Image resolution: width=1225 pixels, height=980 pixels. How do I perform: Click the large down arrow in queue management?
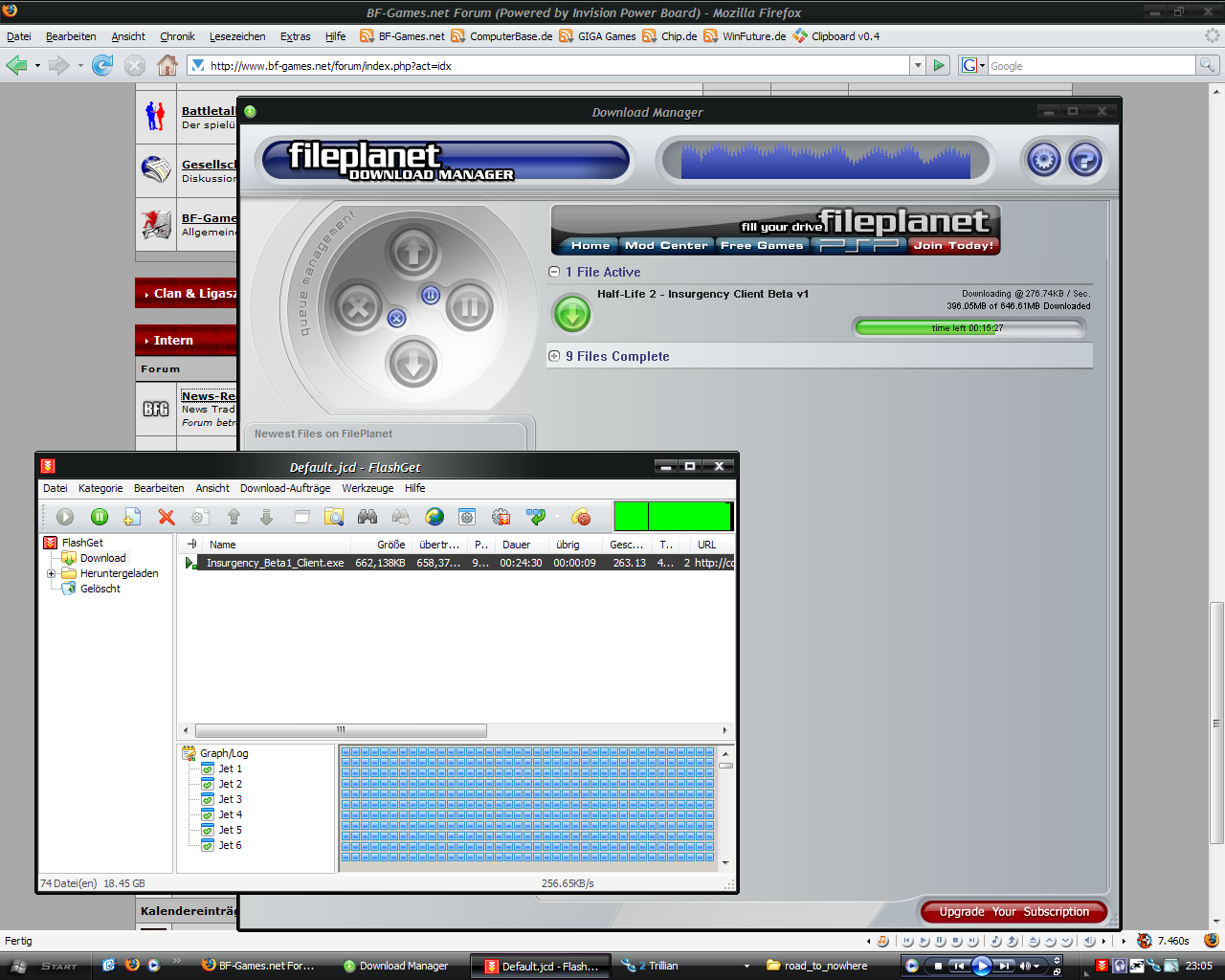click(413, 364)
